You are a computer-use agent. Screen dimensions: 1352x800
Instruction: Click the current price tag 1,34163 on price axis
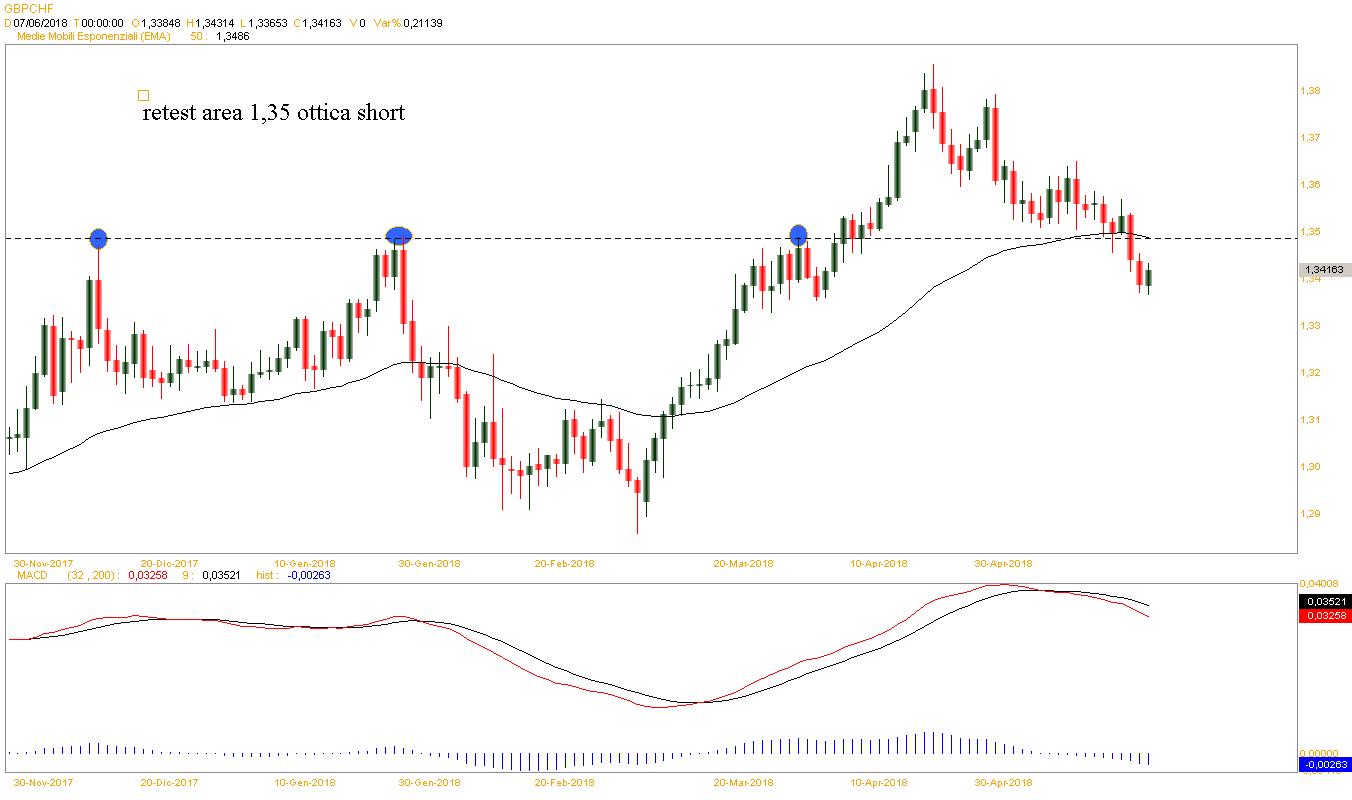[x=1324, y=270]
